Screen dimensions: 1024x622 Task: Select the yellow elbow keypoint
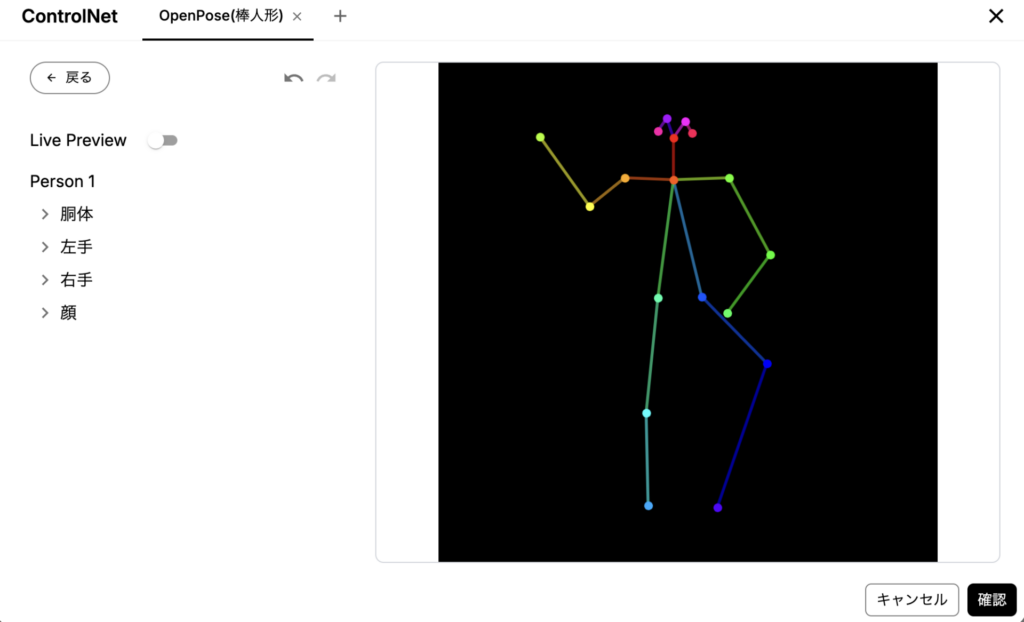pos(590,207)
